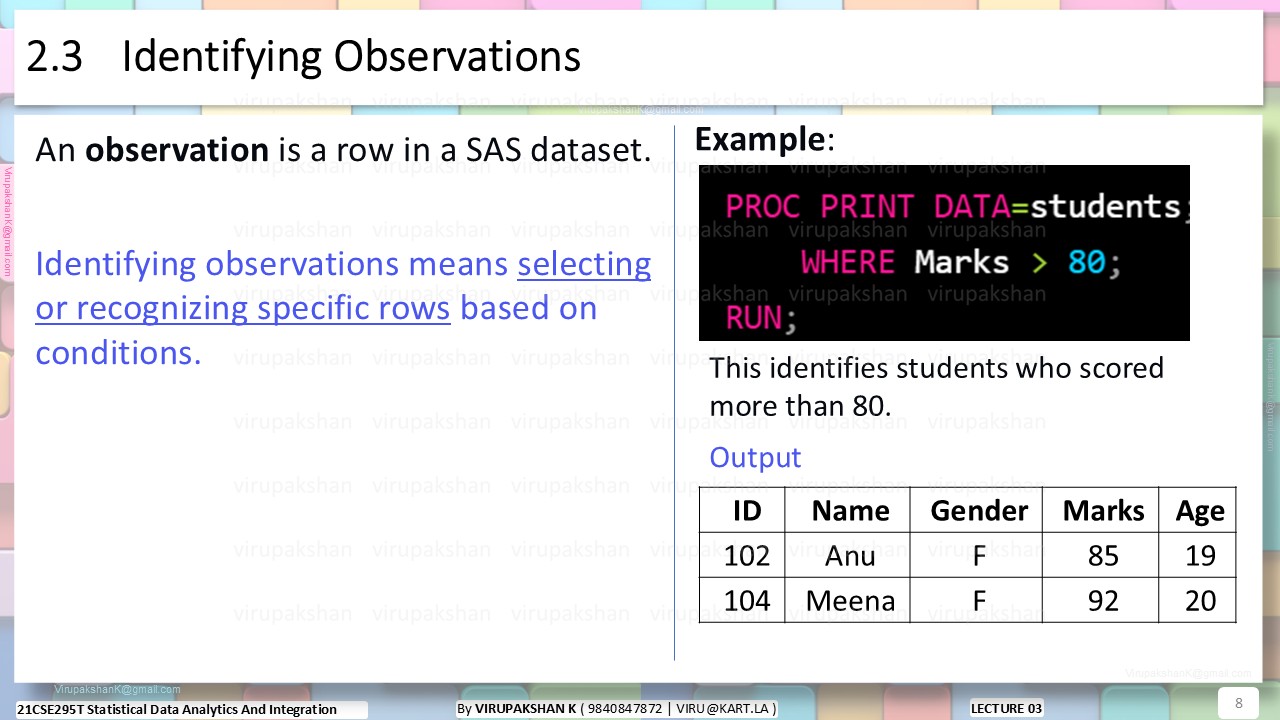Click the table cell "Meena"
Viewport: 1280px width, 720px height.
847,600
